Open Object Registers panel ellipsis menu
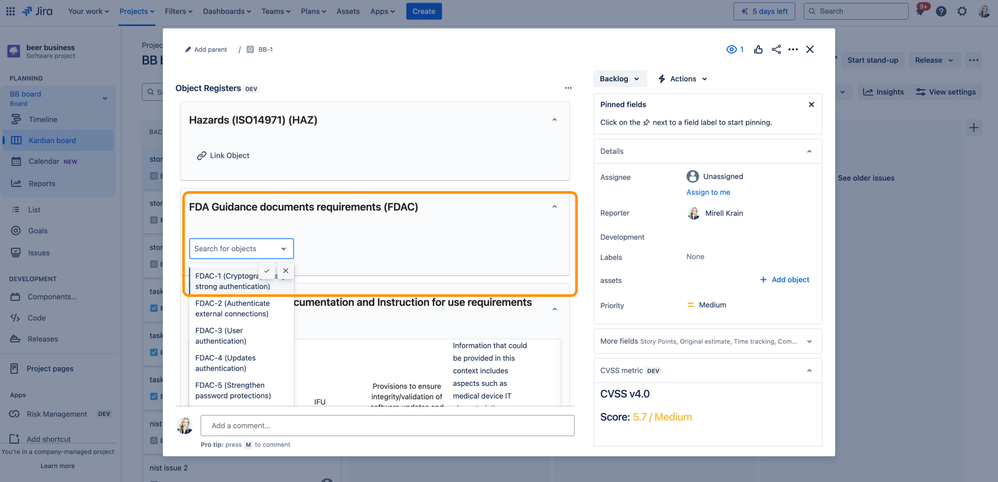998x482 pixels. click(568, 89)
